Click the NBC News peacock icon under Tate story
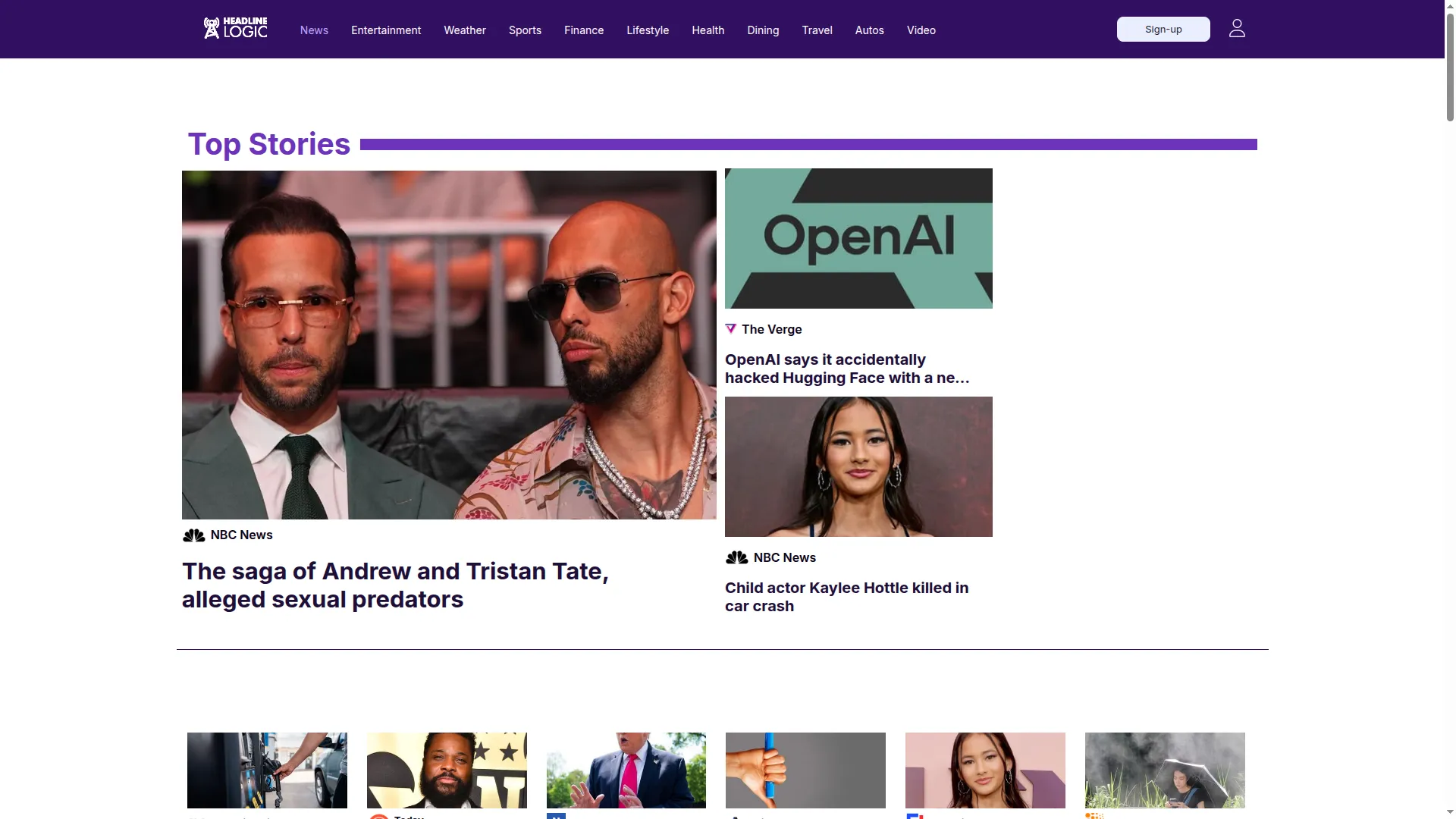 (193, 535)
